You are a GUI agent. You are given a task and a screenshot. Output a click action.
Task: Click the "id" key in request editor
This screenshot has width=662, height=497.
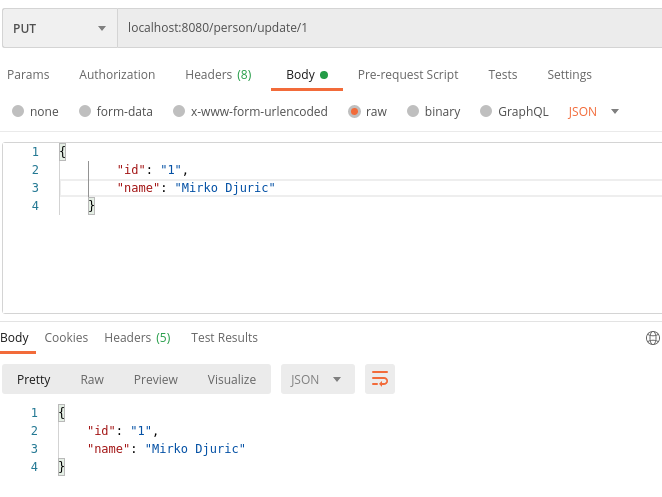[x=131, y=170]
